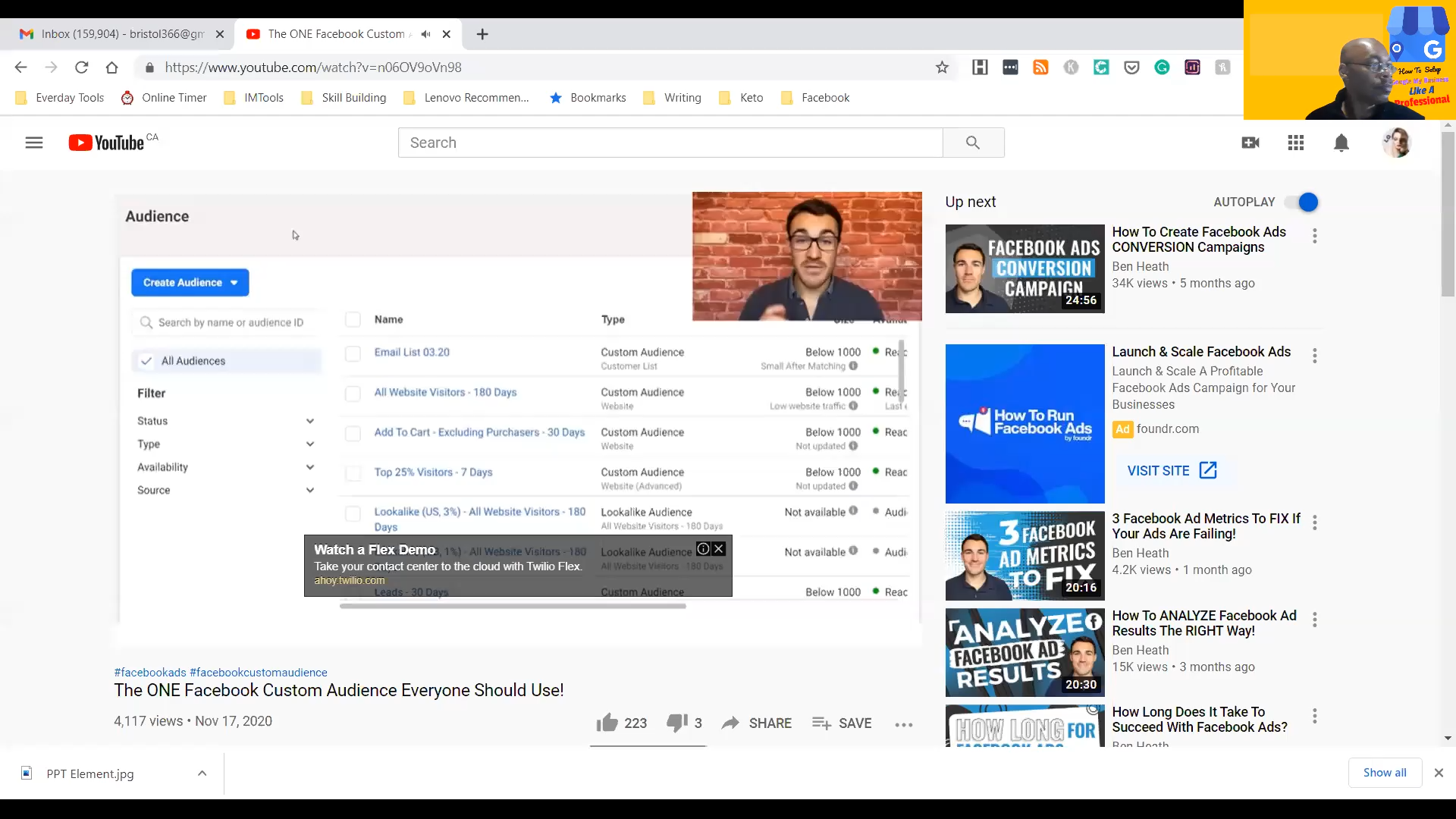Viewport: 1456px width, 819px height.
Task: Click the SAVE button
Action: click(x=842, y=723)
